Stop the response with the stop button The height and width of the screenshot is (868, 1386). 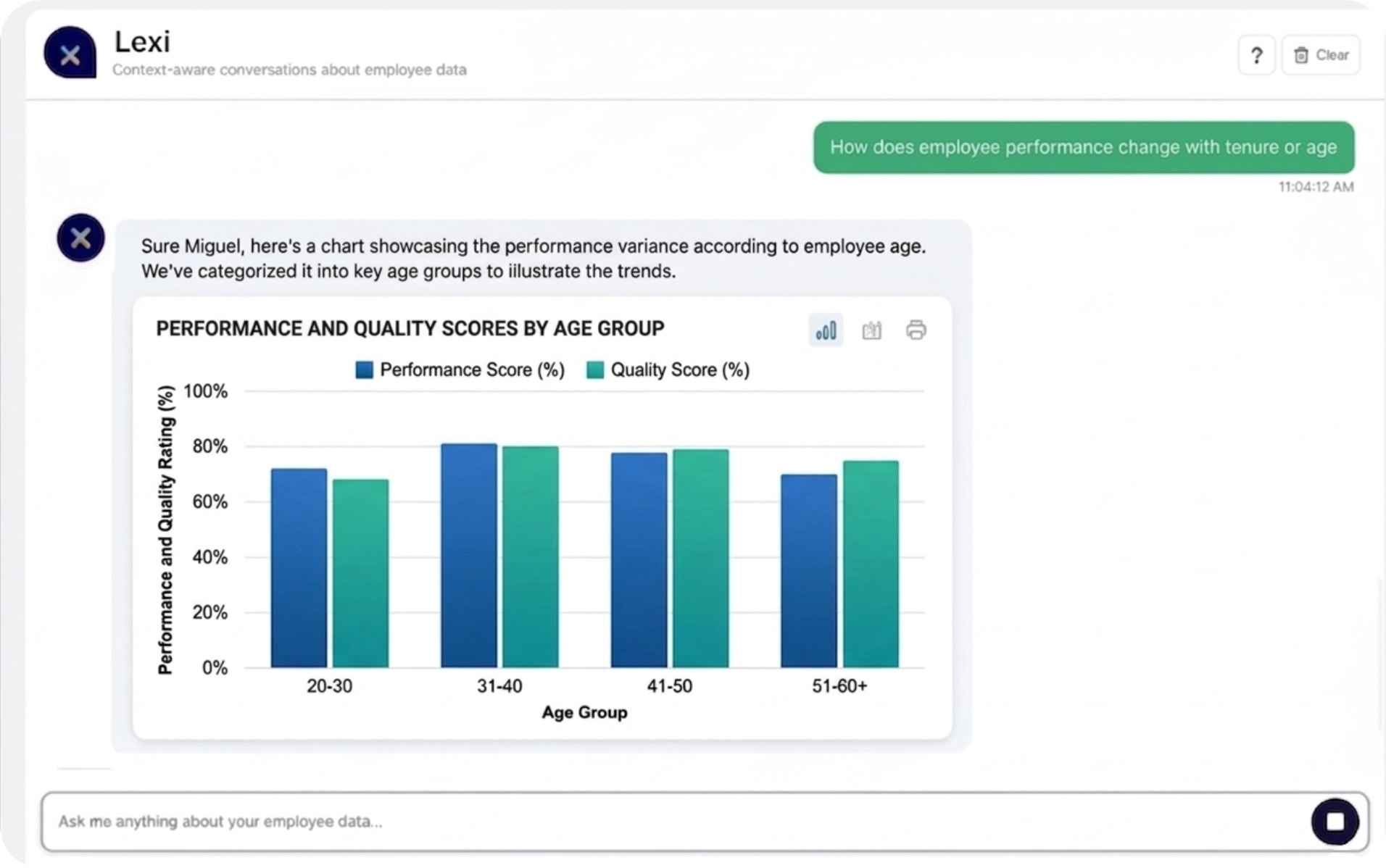[x=1335, y=821]
